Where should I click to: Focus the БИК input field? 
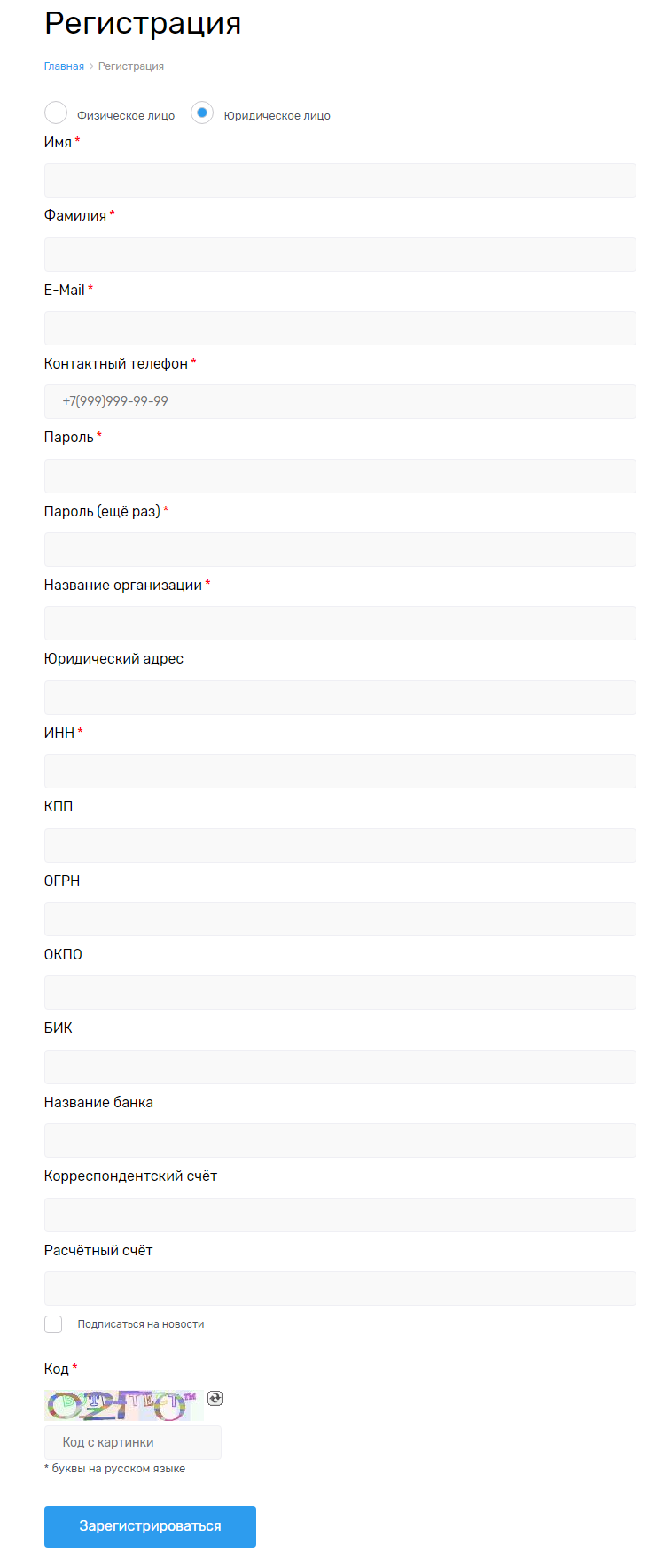coord(340,1067)
